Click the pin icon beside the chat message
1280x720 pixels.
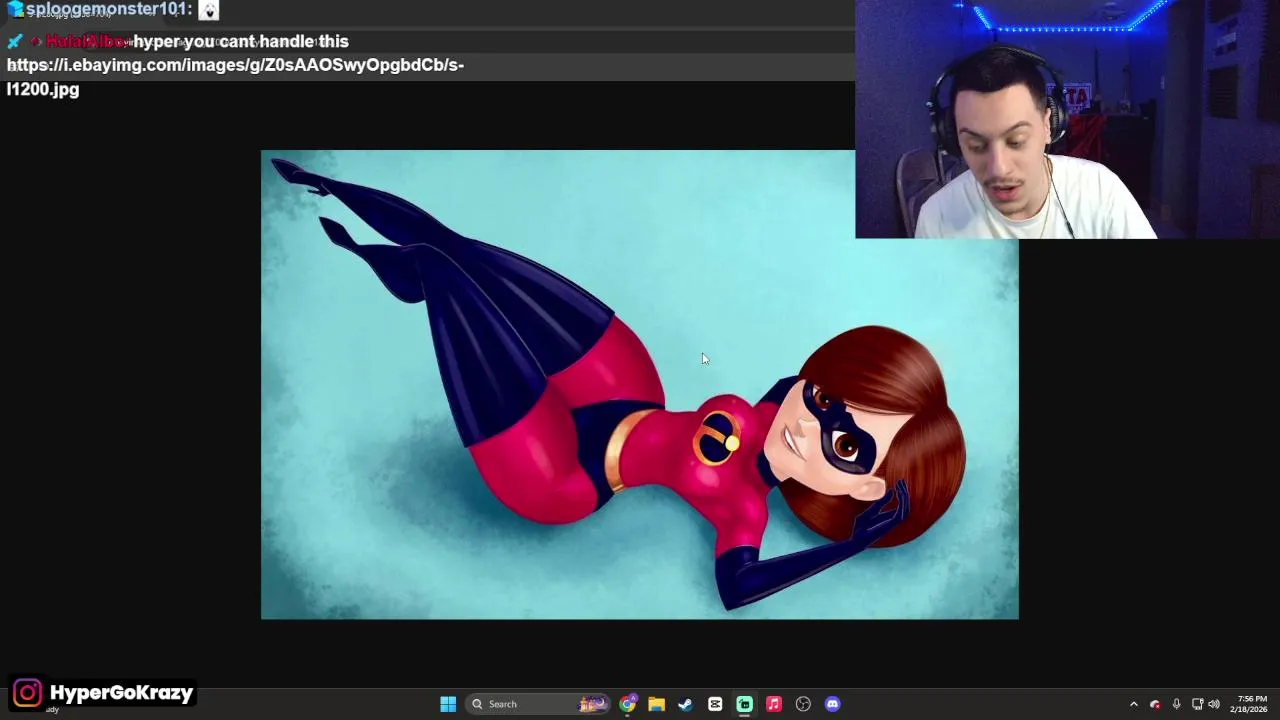tap(14, 42)
